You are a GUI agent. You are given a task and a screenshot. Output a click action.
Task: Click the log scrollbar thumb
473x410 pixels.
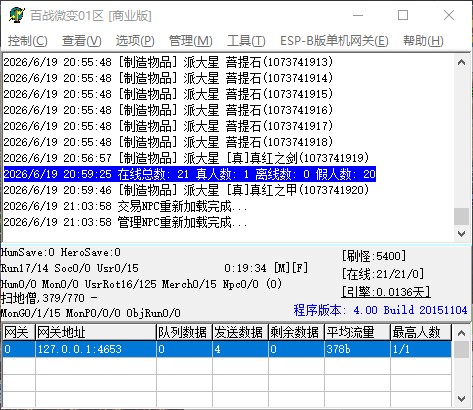(462, 217)
